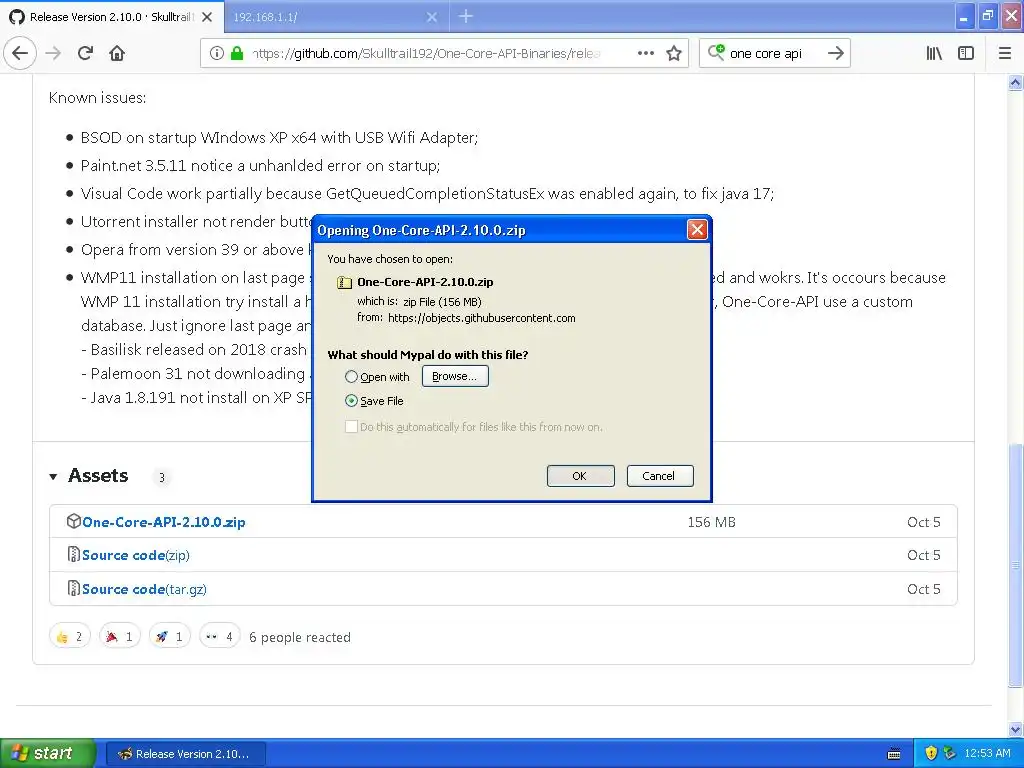
Task: Open the on-screen keyboard taskbar icon
Action: 894,754
